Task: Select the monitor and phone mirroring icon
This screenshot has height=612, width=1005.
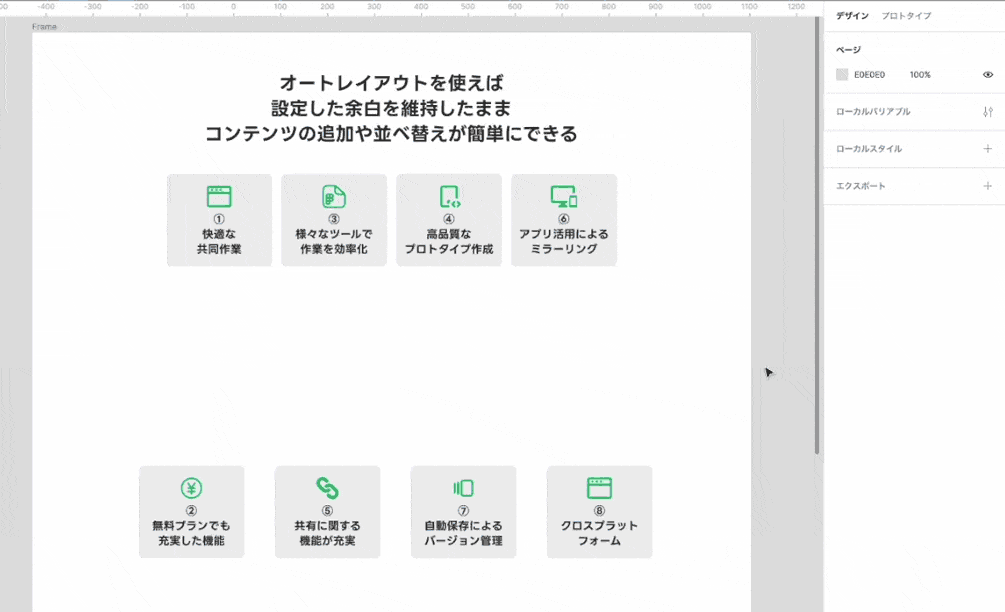Action: click(x=563, y=196)
